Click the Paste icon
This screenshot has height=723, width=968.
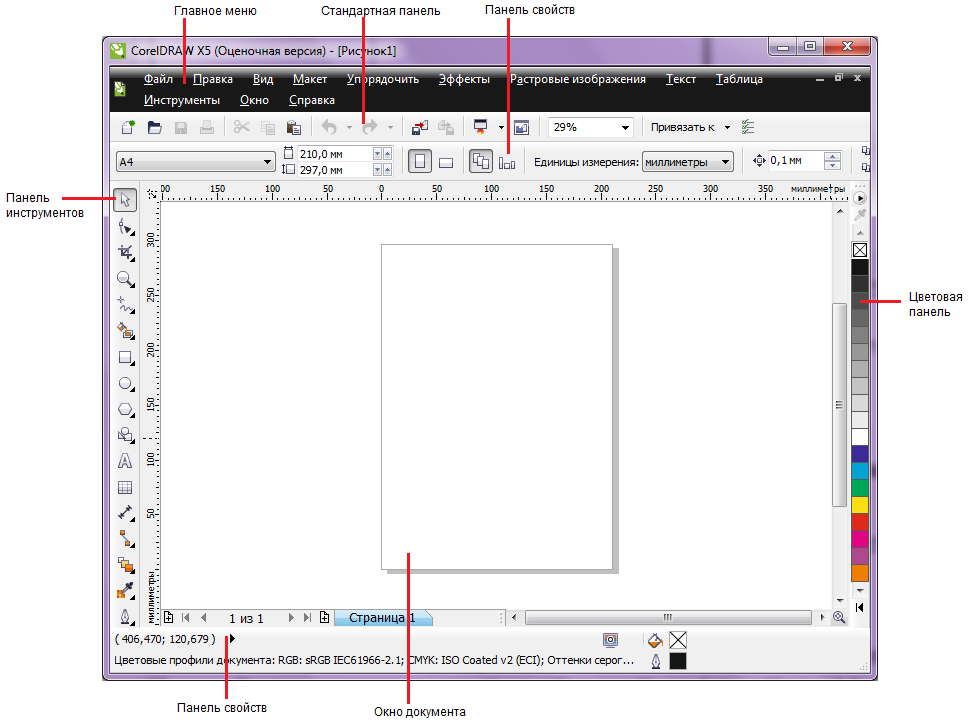(294, 127)
